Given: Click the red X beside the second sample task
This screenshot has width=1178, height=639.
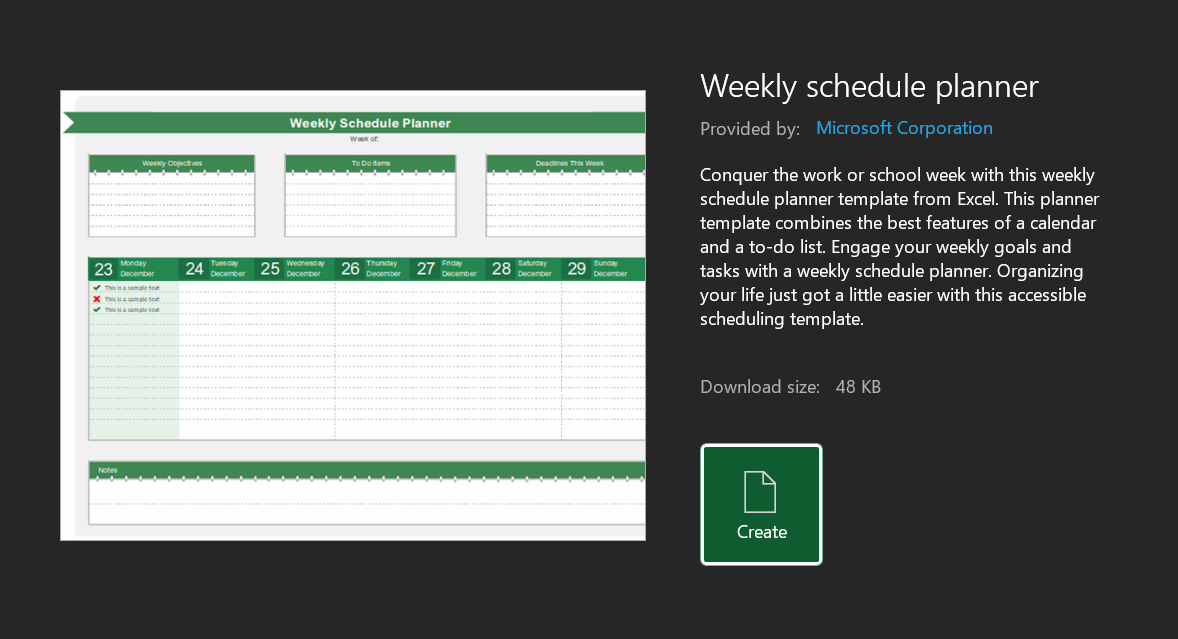Looking at the screenshot, I should coord(96,298).
